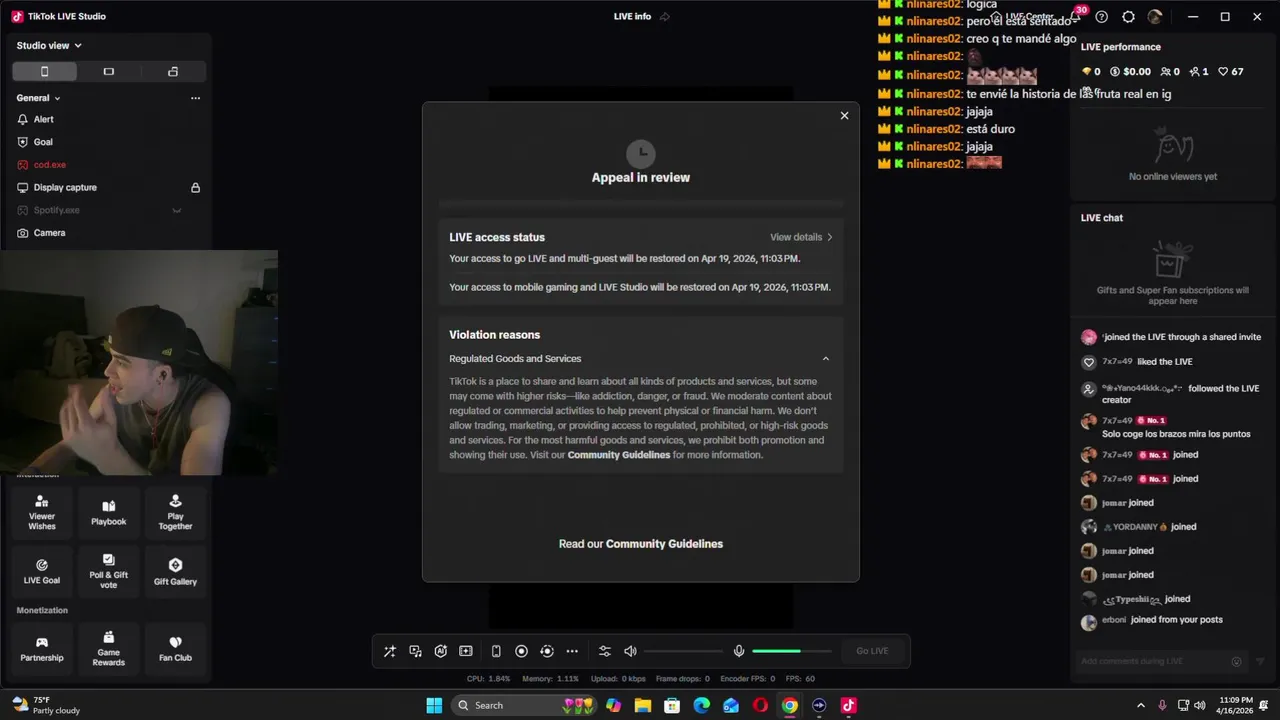Image resolution: width=1280 pixels, height=720 pixels.
Task: Open notifications bell with 30 badge
Action: 1077,16
